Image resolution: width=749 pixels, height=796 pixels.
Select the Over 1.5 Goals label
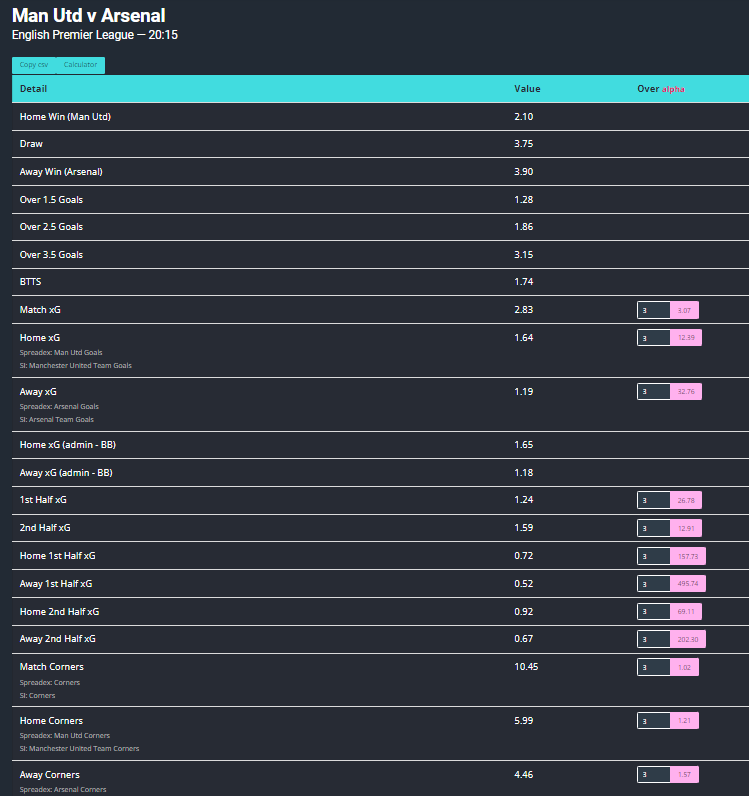click(x=51, y=200)
